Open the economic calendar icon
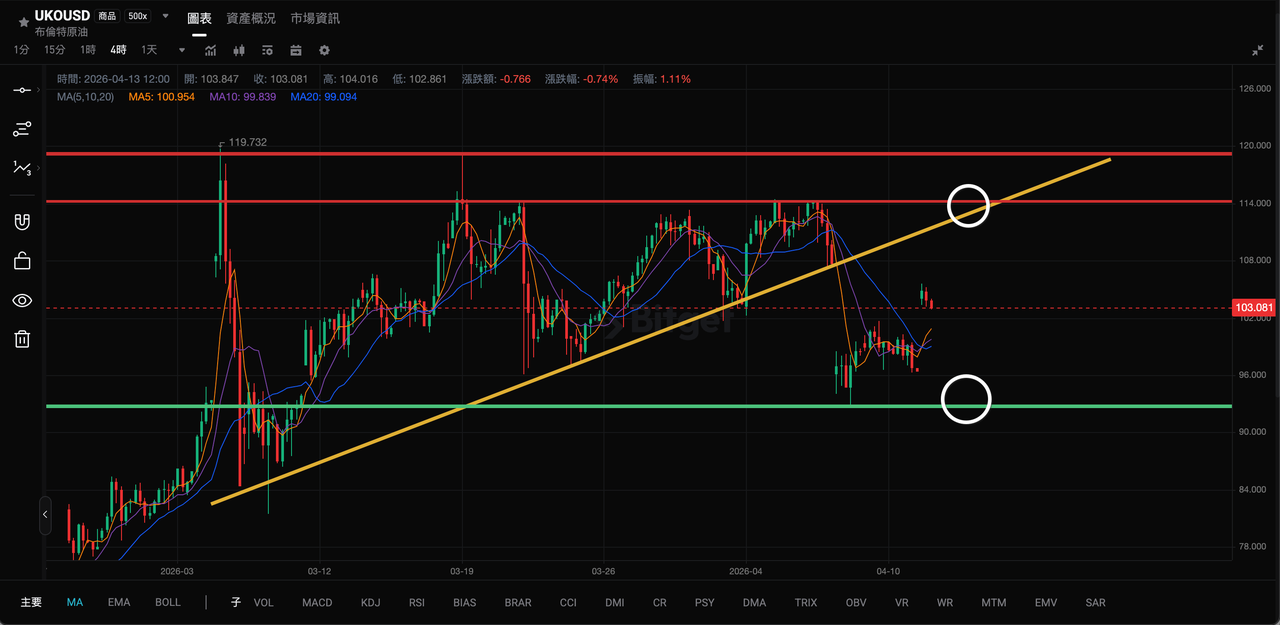The image size is (1280, 625). [x=295, y=50]
